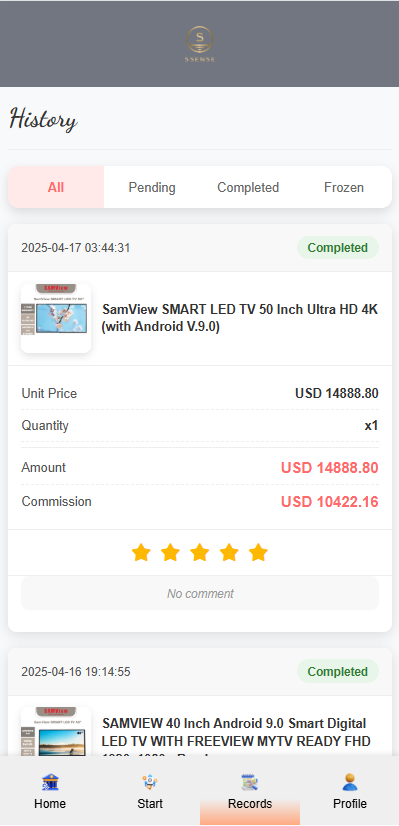
Task: Tap the Home bank icon
Action: click(x=50, y=782)
